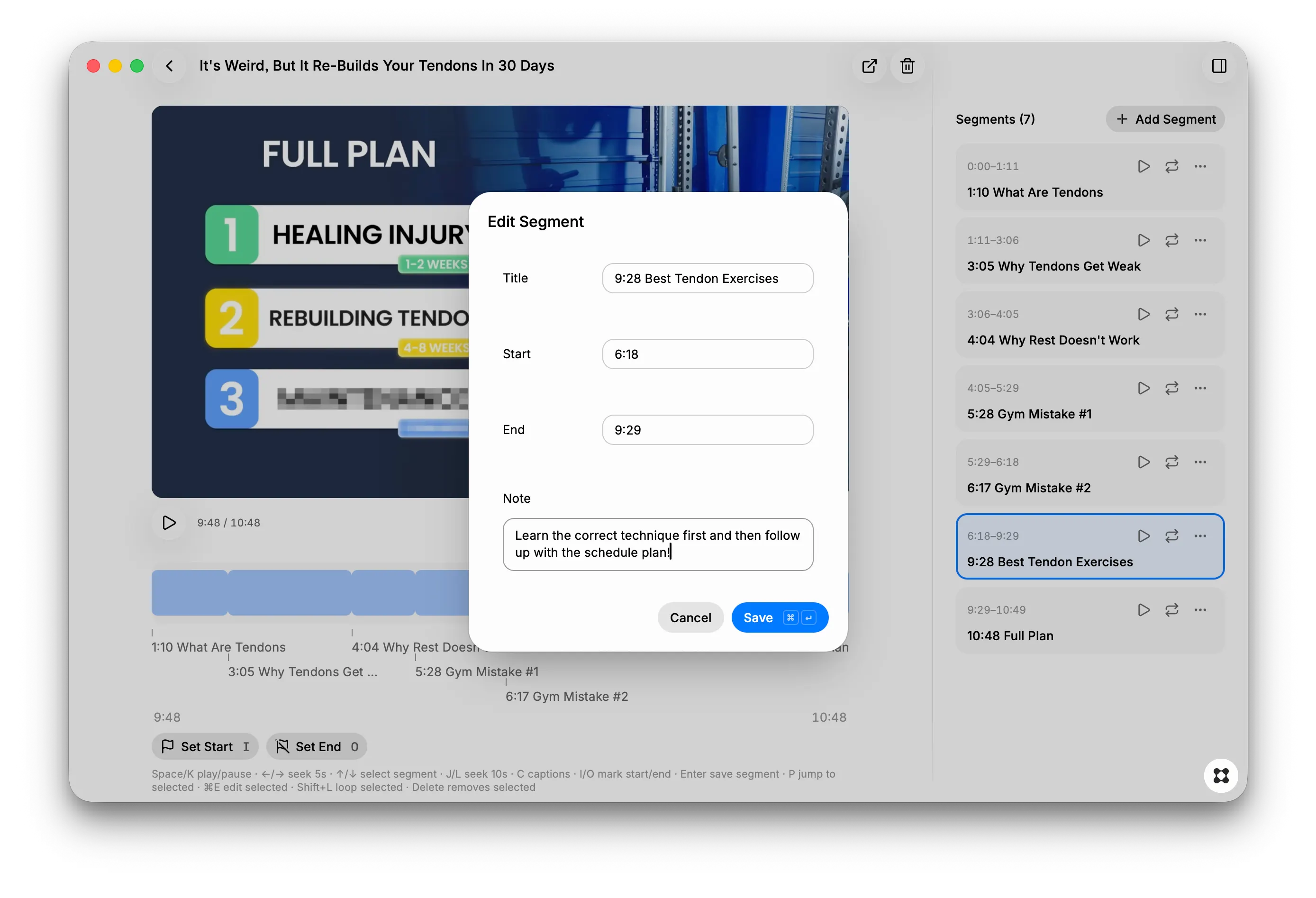
Task: Play the 1:10 What Are Tendons segment
Action: [x=1144, y=166]
